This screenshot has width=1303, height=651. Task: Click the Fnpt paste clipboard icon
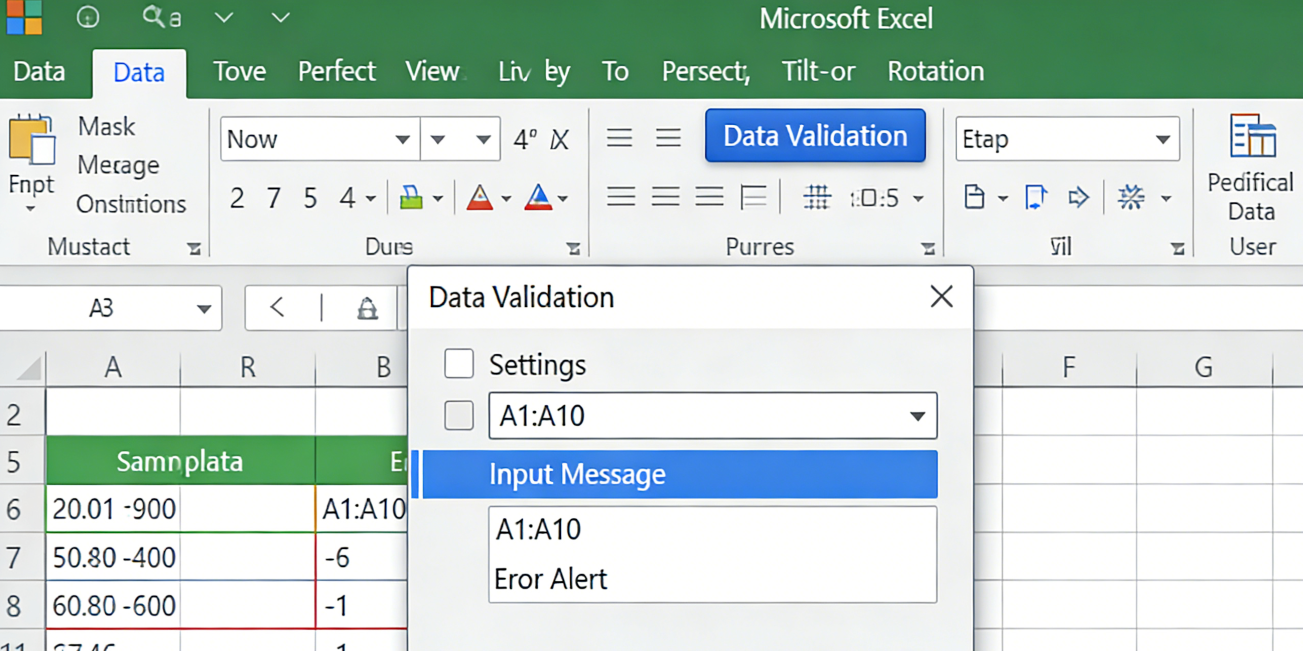pyautogui.click(x=32, y=139)
